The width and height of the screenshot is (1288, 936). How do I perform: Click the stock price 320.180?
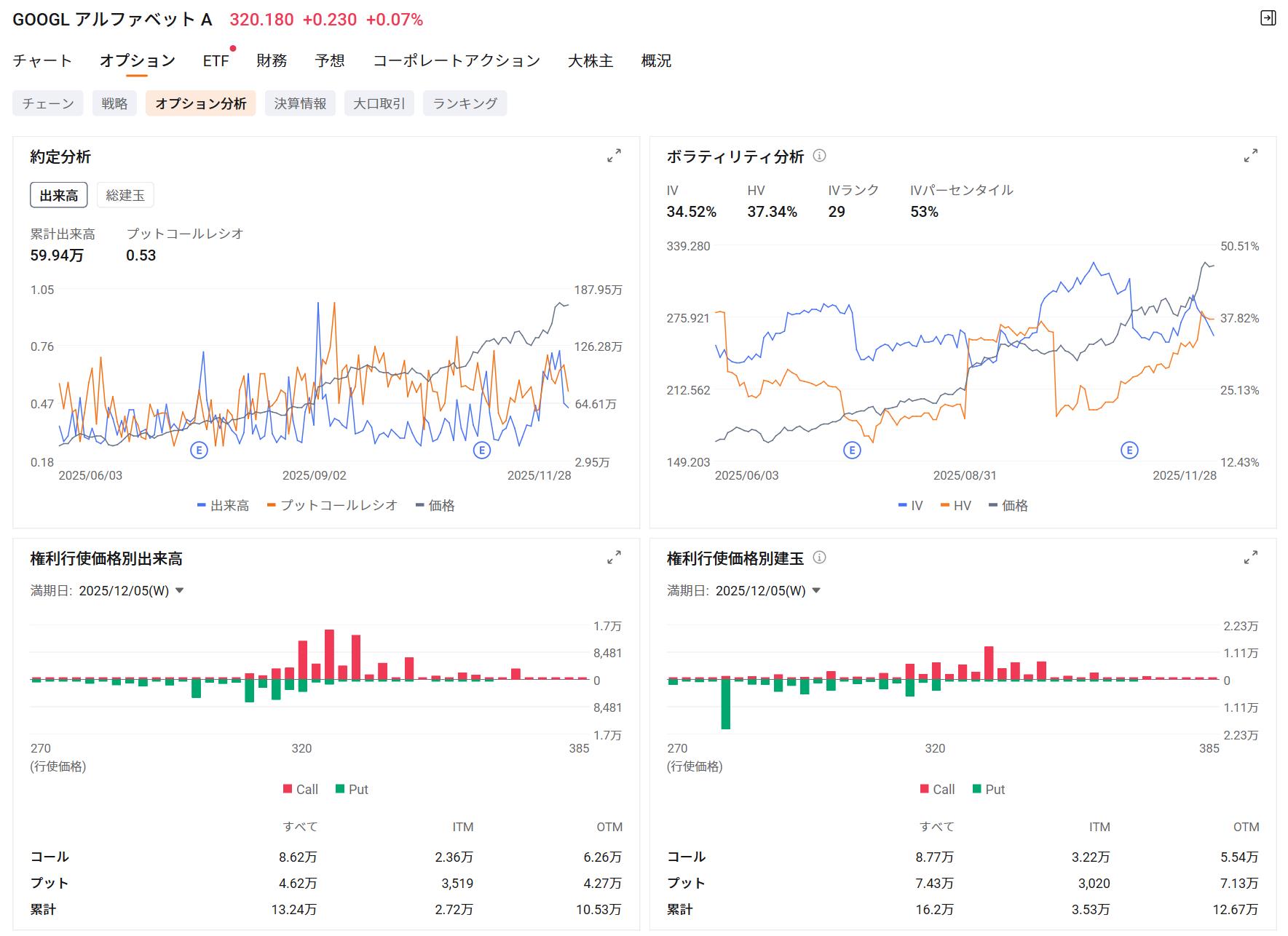[x=261, y=20]
